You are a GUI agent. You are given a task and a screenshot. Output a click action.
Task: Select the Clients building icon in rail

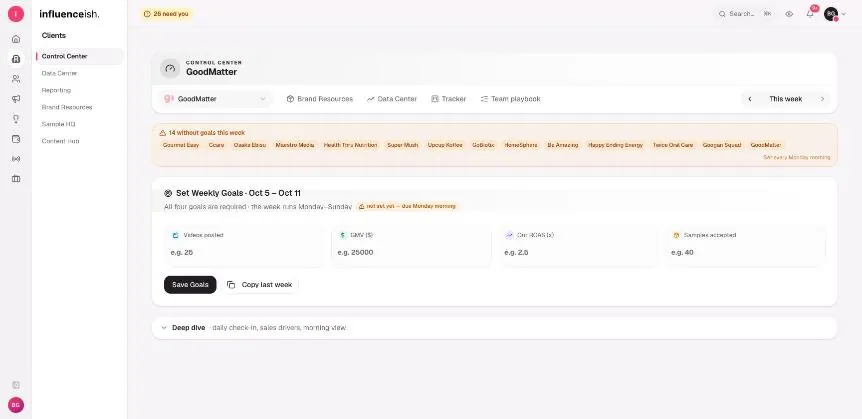[x=16, y=59]
